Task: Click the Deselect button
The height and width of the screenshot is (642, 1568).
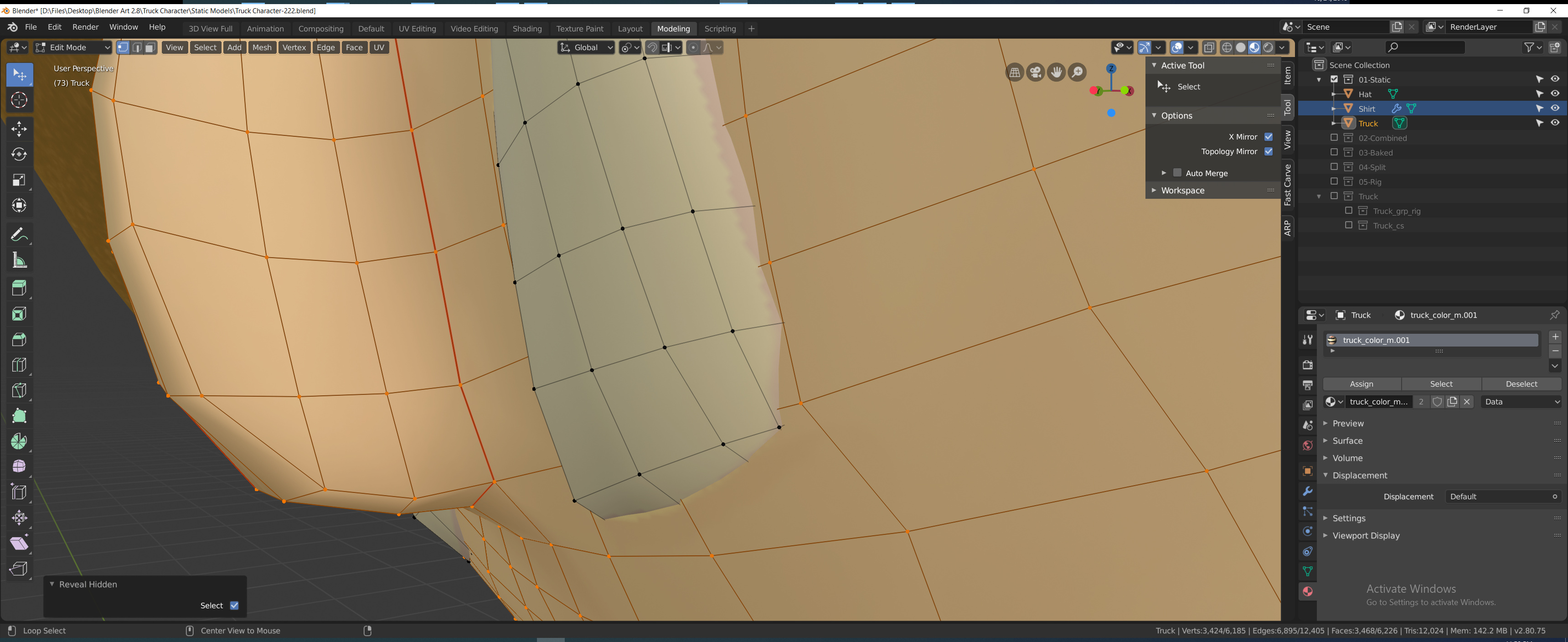Action: (x=1522, y=384)
